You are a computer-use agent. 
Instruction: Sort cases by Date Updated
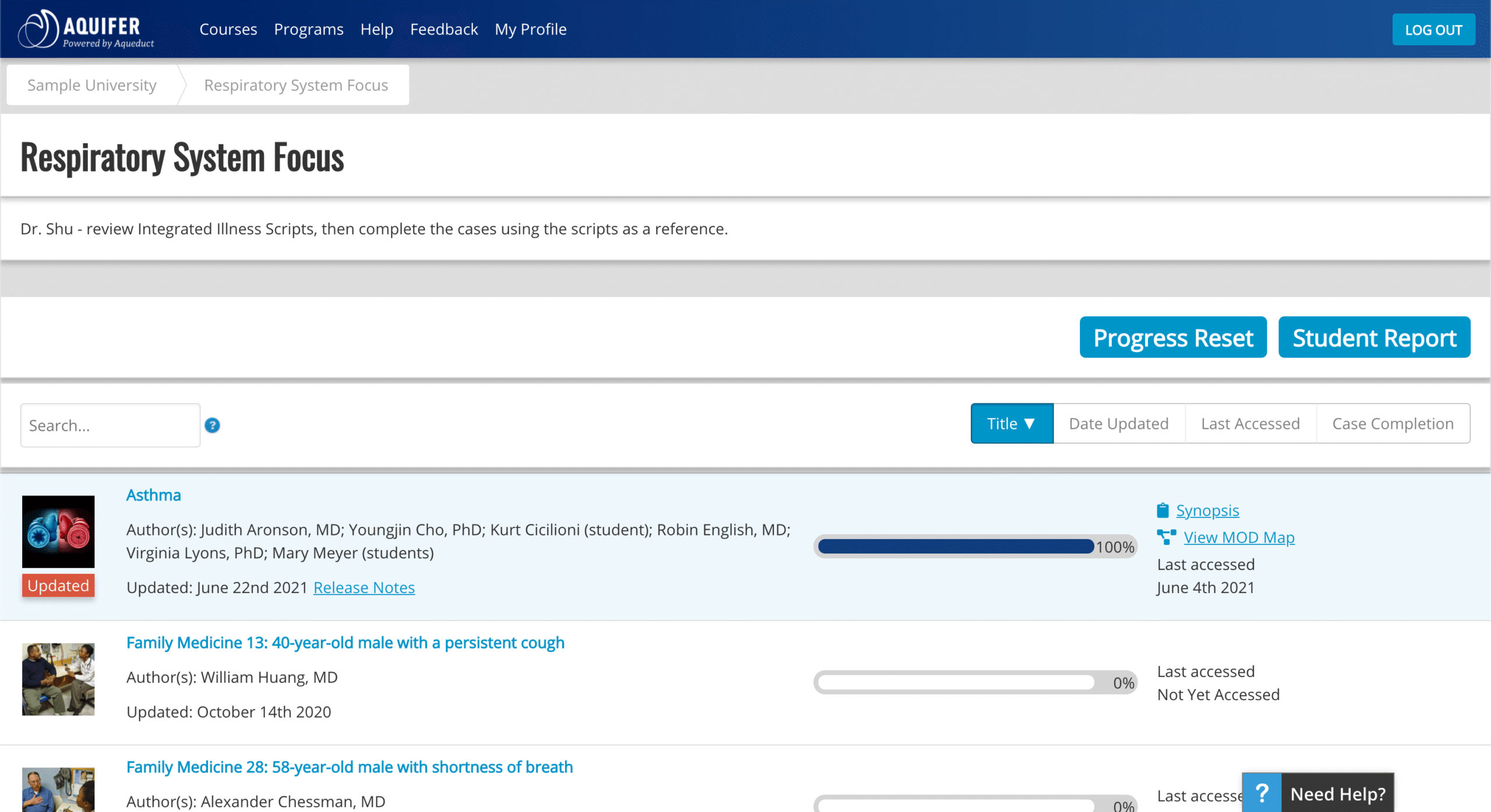[1119, 423]
